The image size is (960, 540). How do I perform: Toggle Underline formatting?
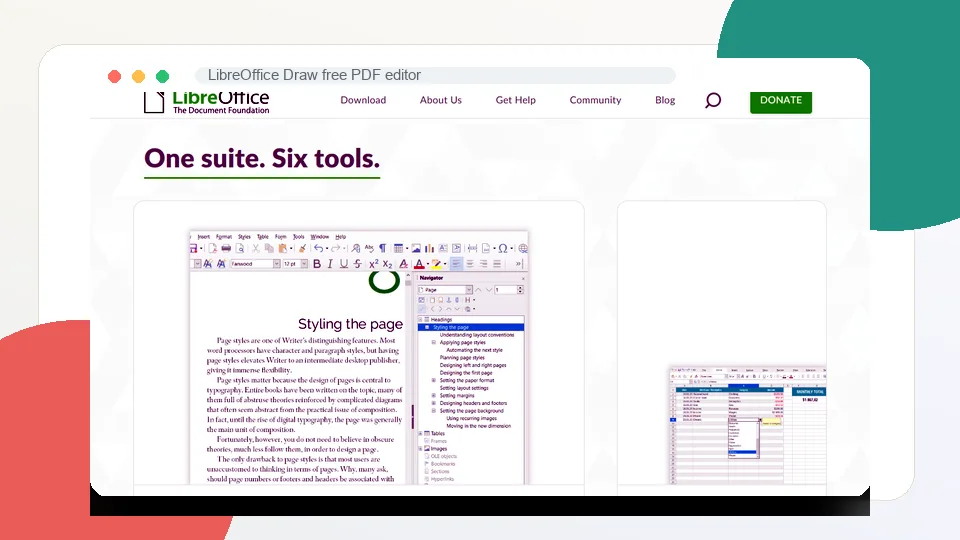343,264
